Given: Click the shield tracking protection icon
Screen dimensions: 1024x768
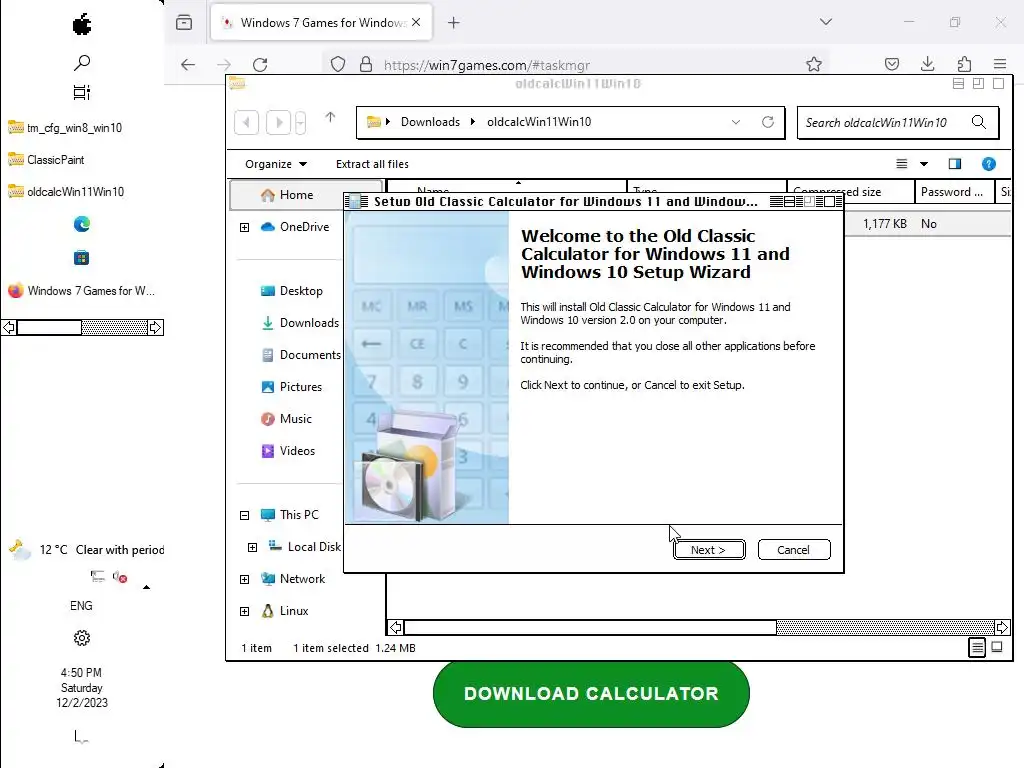Looking at the screenshot, I should click(338, 65).
